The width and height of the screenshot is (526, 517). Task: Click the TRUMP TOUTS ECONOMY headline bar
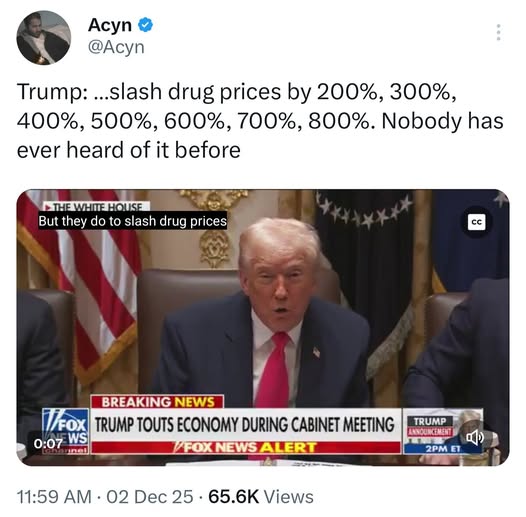[x=246, y=425]
